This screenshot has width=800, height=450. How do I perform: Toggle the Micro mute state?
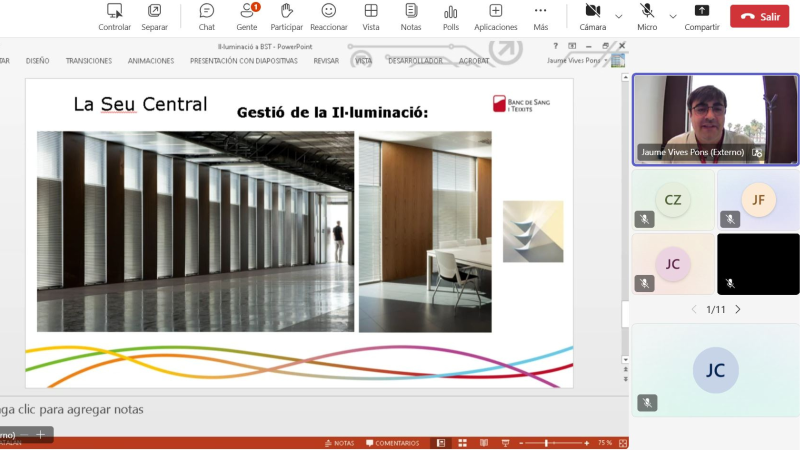[647, 17]
